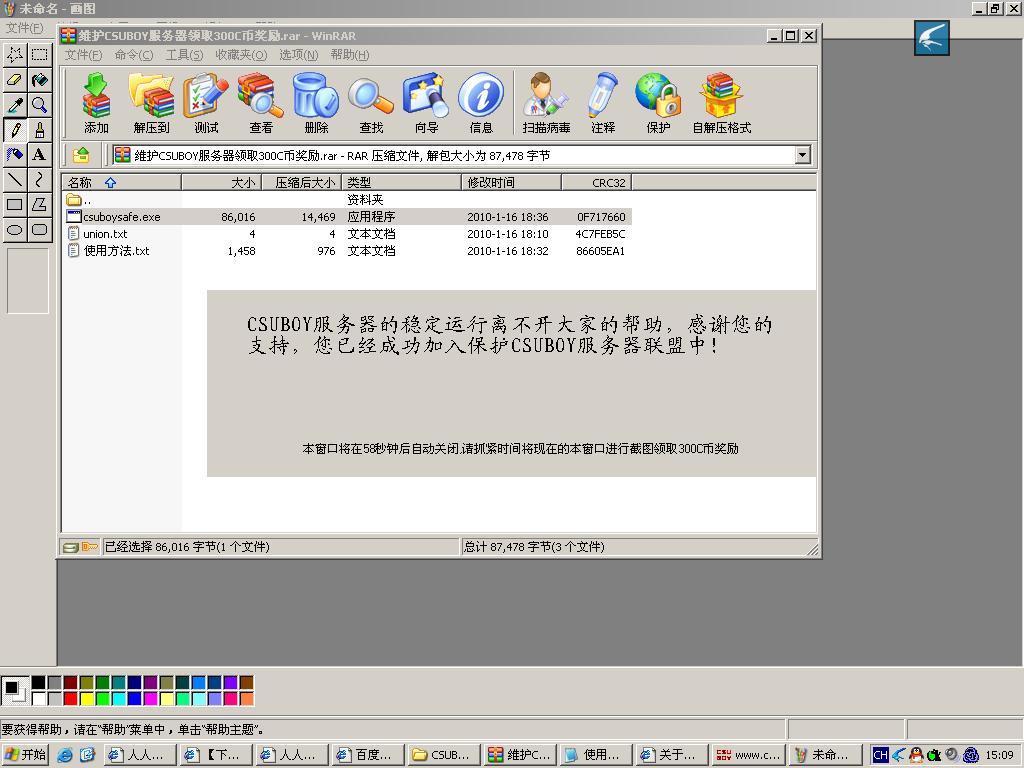
Task: Click the 自解压格式 (SFX) icon
Action: tap(722, 103)
